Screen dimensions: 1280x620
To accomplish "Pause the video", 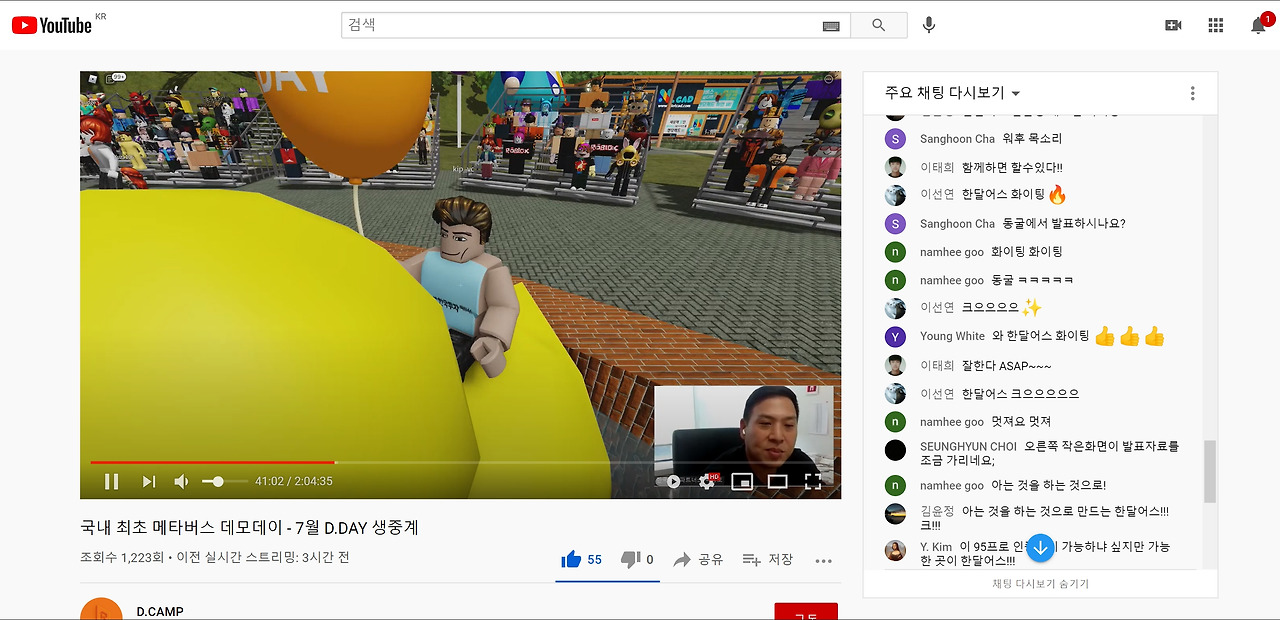I will pos(112,481).
